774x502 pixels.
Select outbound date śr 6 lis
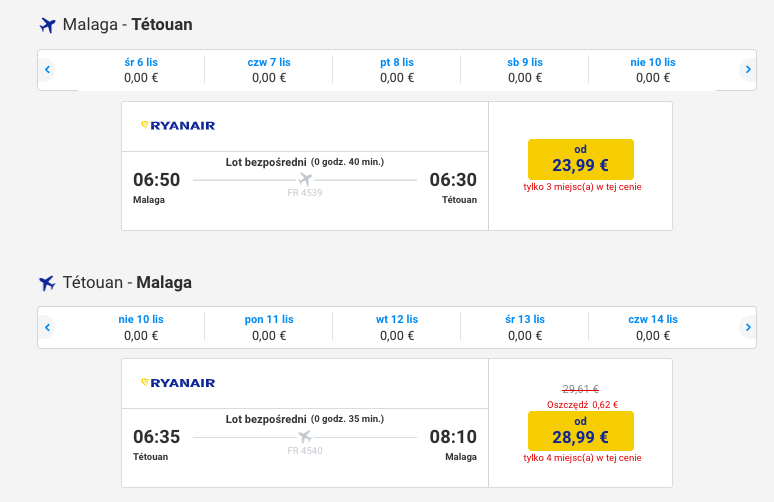click(x=141, y=70)
